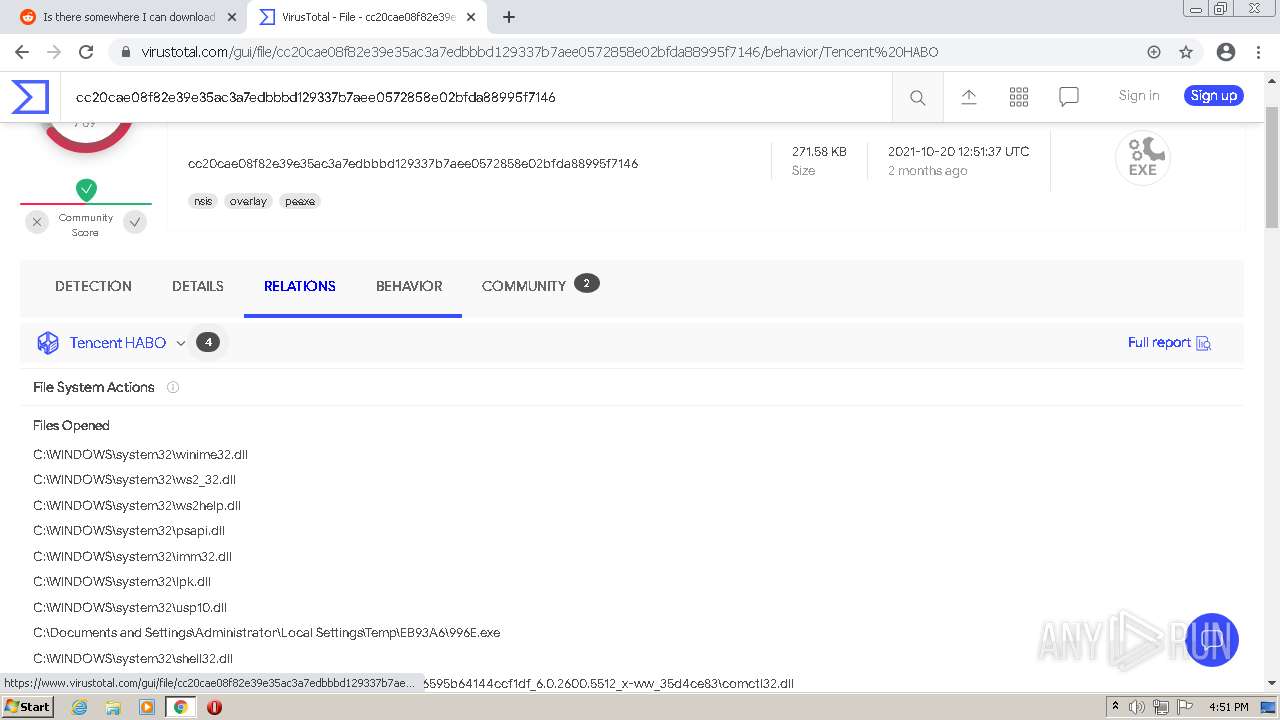Click the system clock showing 4:51 PM

(x=1228, y=707)
